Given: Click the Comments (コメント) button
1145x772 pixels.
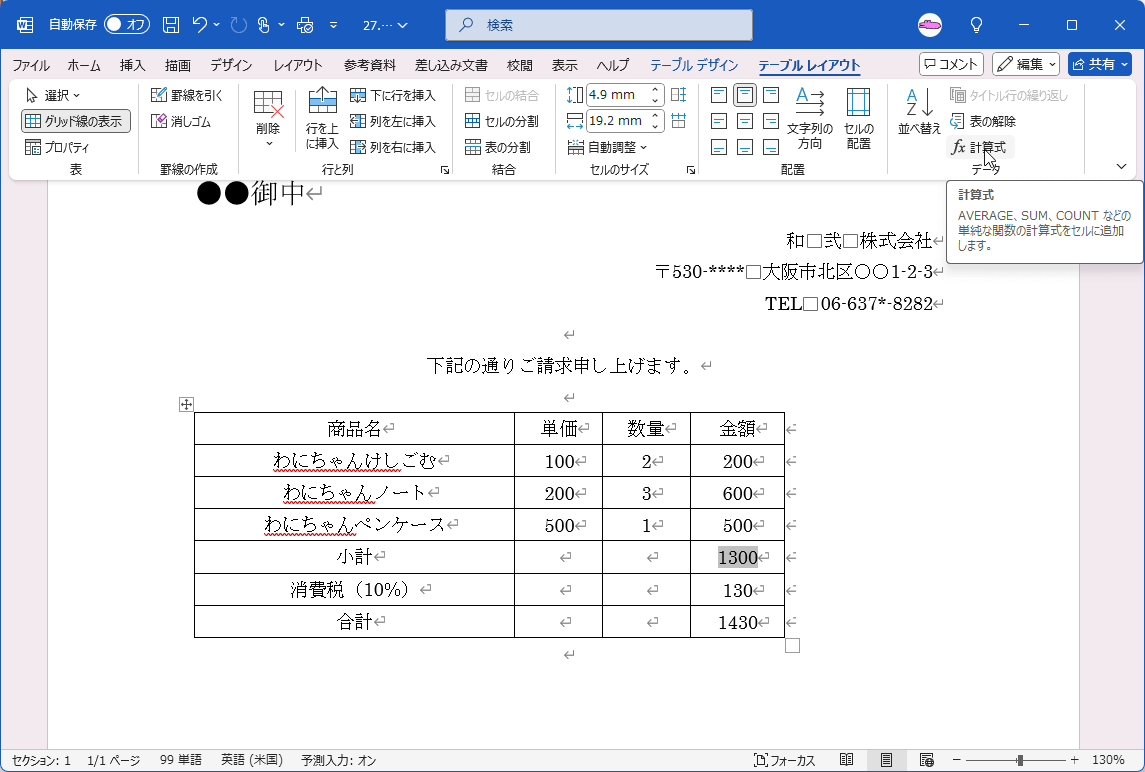Looking at the screenshot, I should click(x=951, y=64).
